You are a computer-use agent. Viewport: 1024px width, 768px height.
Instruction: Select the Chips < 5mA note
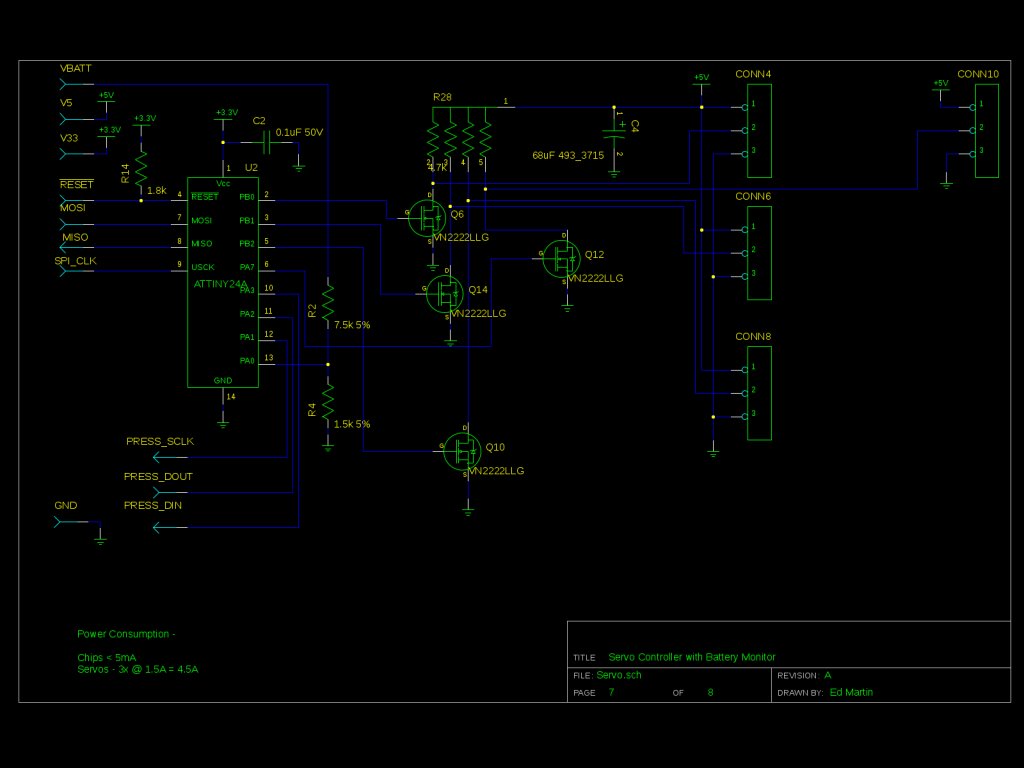click(106, 658)
